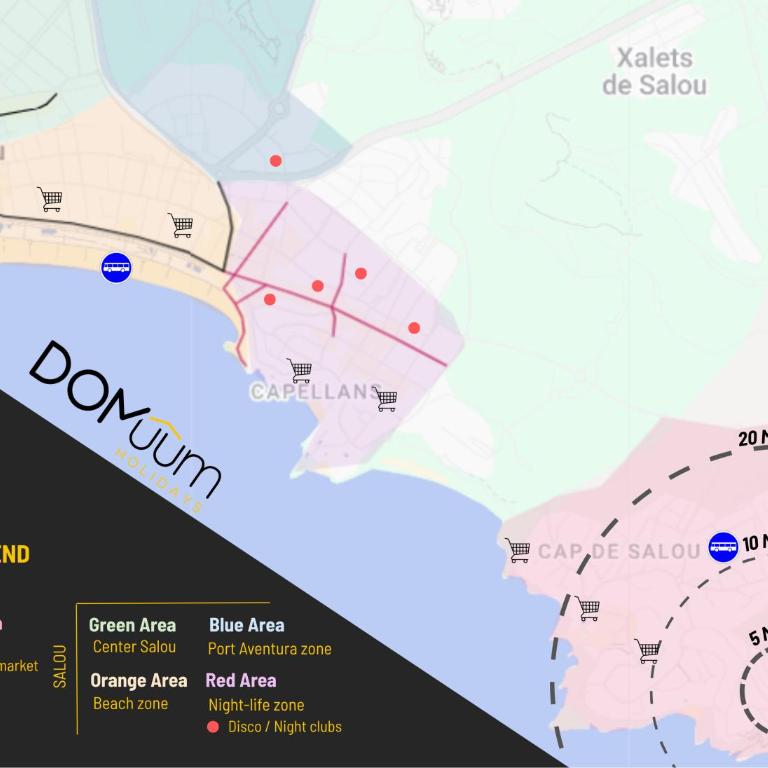Click the shopping cart just above the CAPELLANS label

point(300,370)
